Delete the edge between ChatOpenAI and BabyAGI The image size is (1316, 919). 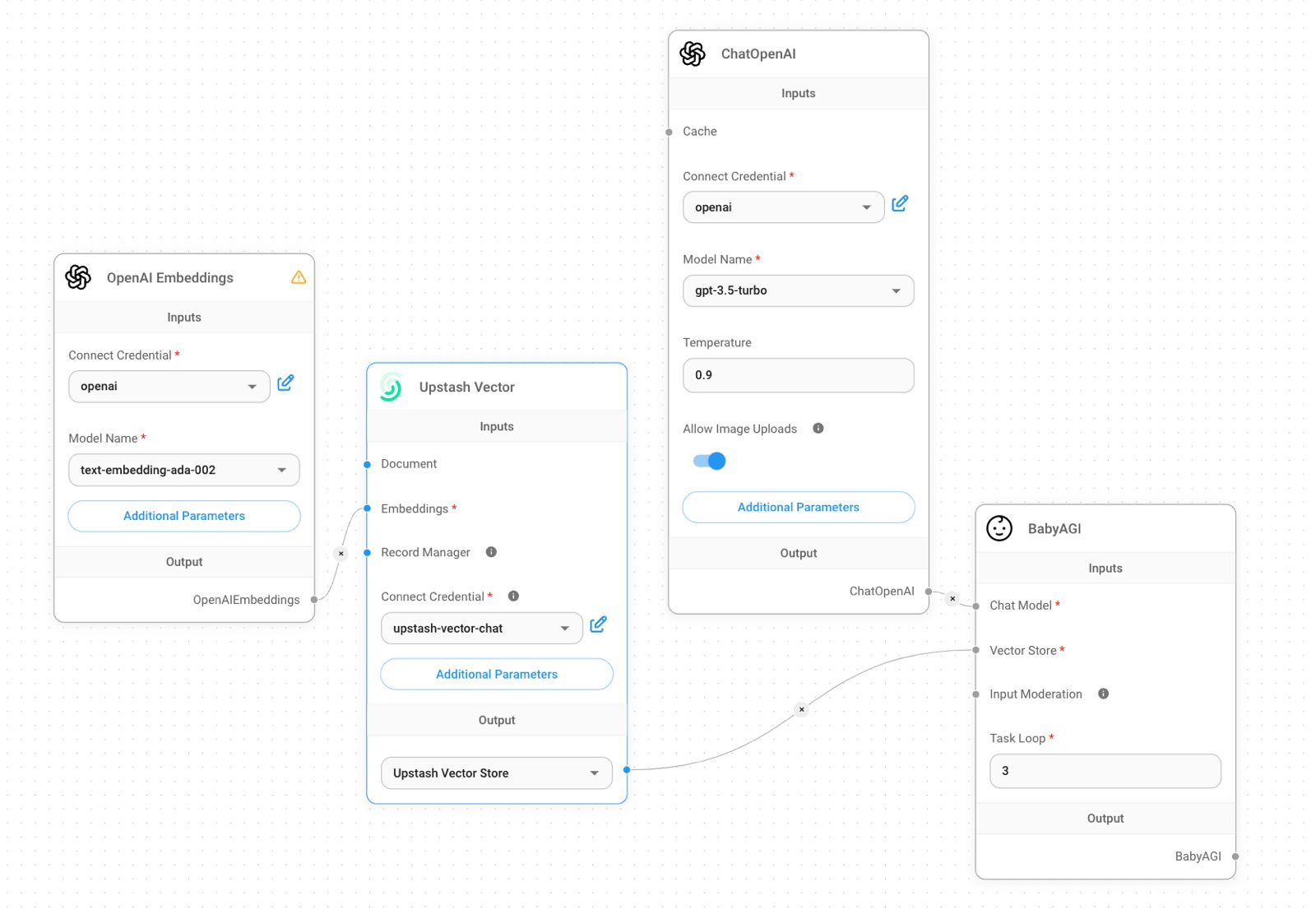tap(952, 599)
